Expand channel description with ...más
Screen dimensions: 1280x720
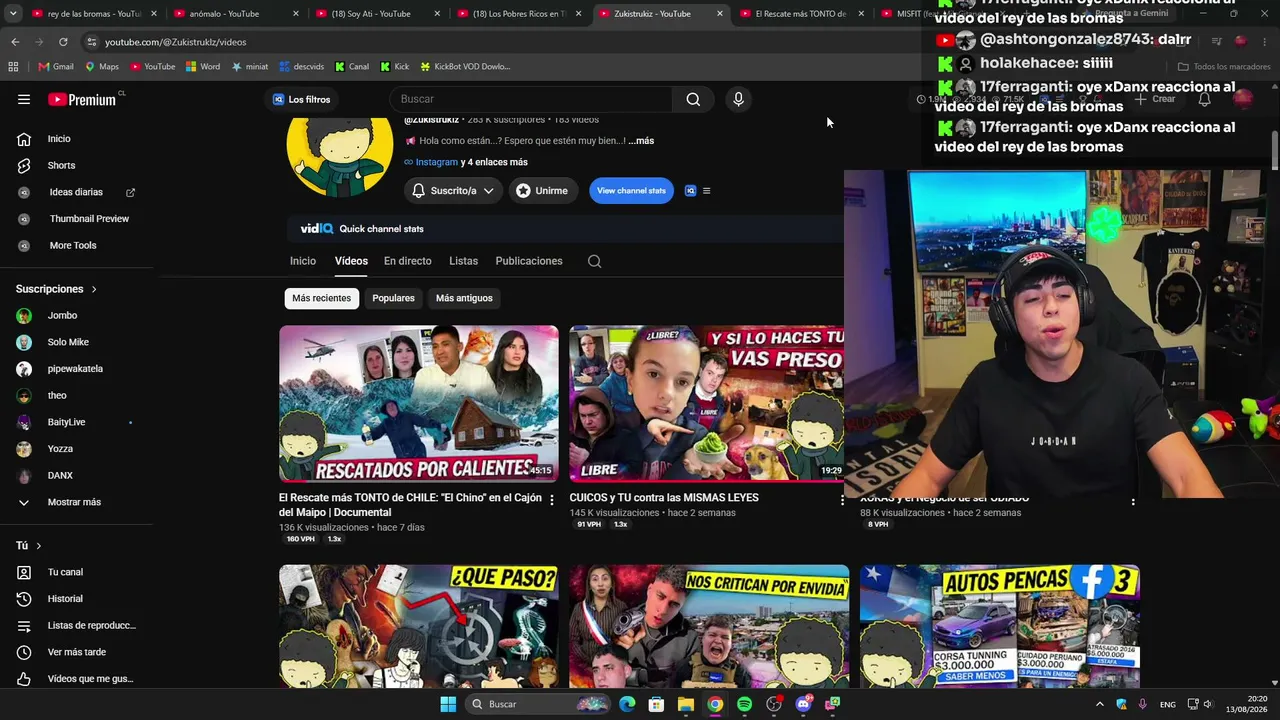641,141
